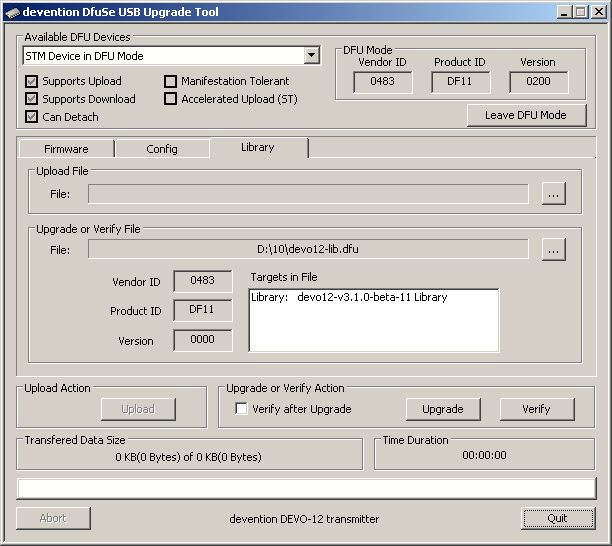Browse for Upgrade or Verify File ellipsis button
Image resolution: width=612 pixels, height=546 pixels.
[x=553, y=249]
